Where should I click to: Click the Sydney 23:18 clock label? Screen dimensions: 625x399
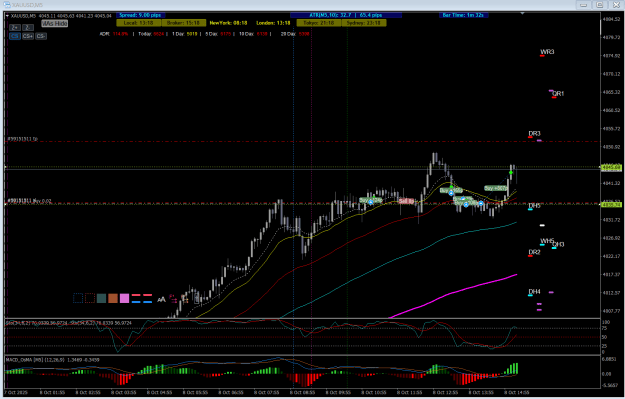[364, 23]
